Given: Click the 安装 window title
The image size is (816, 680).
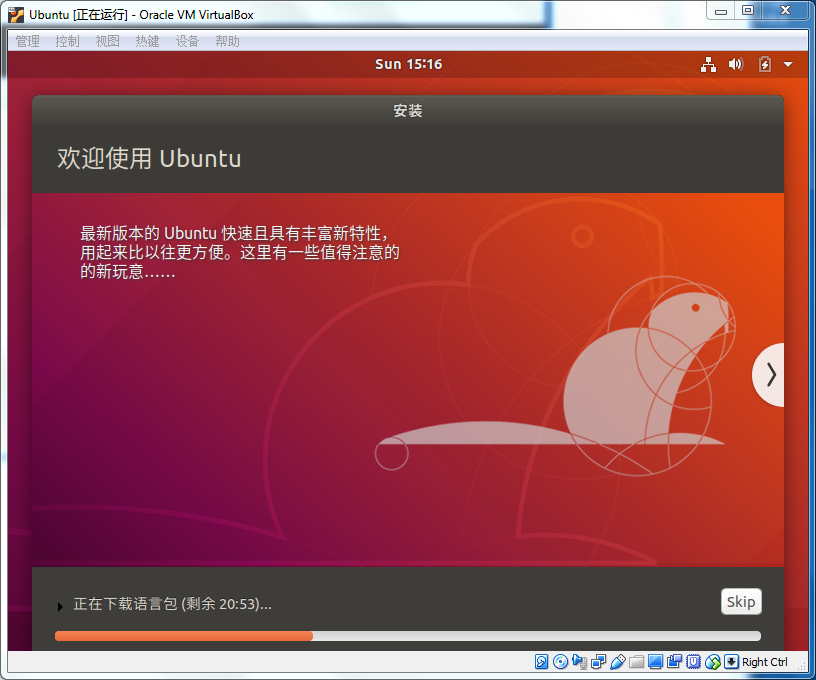Looking at the screenshot, I should [x=408, y=111].
